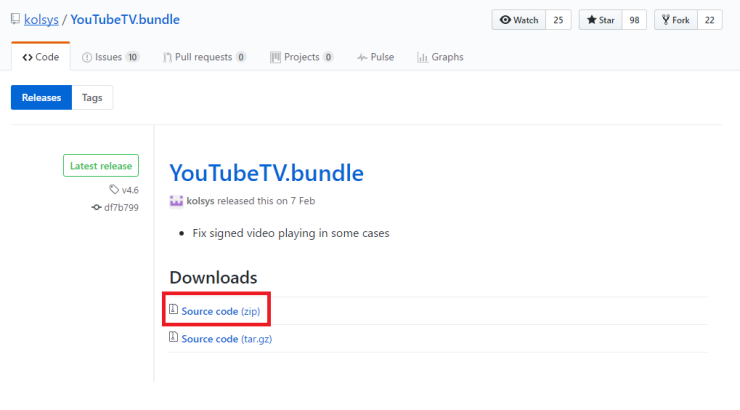This screenshot has height=410, width=740.
Task: Click 'Fix signed video playing in some cases' text
Action: click(x=291, y=233)
